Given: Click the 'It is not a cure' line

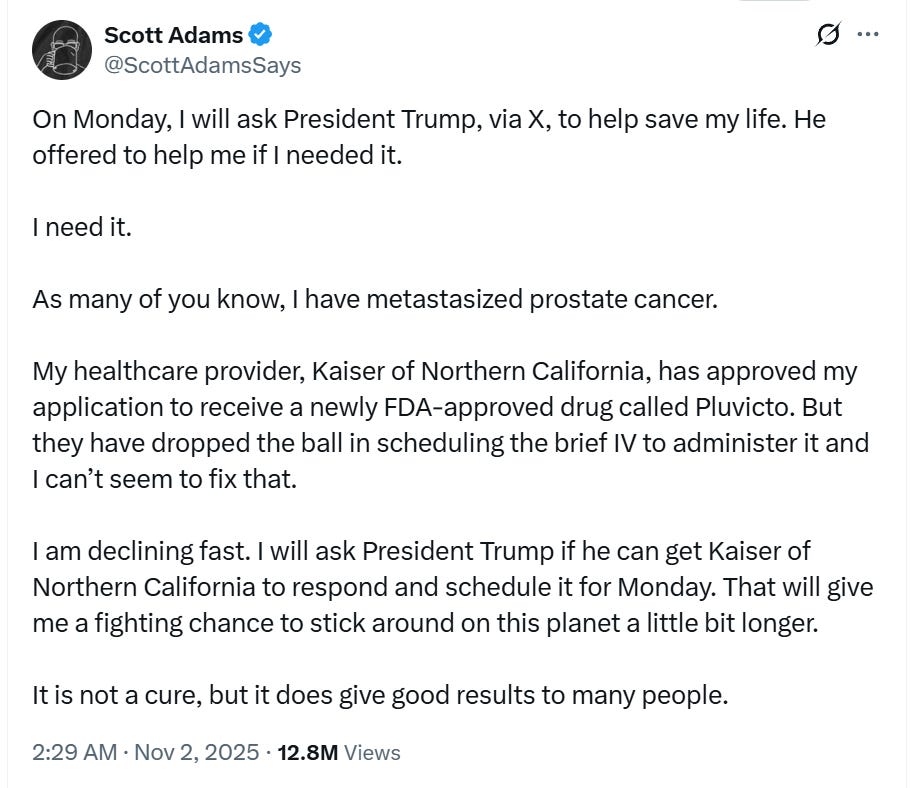Looking at the screenshot, I should (380, 694).
